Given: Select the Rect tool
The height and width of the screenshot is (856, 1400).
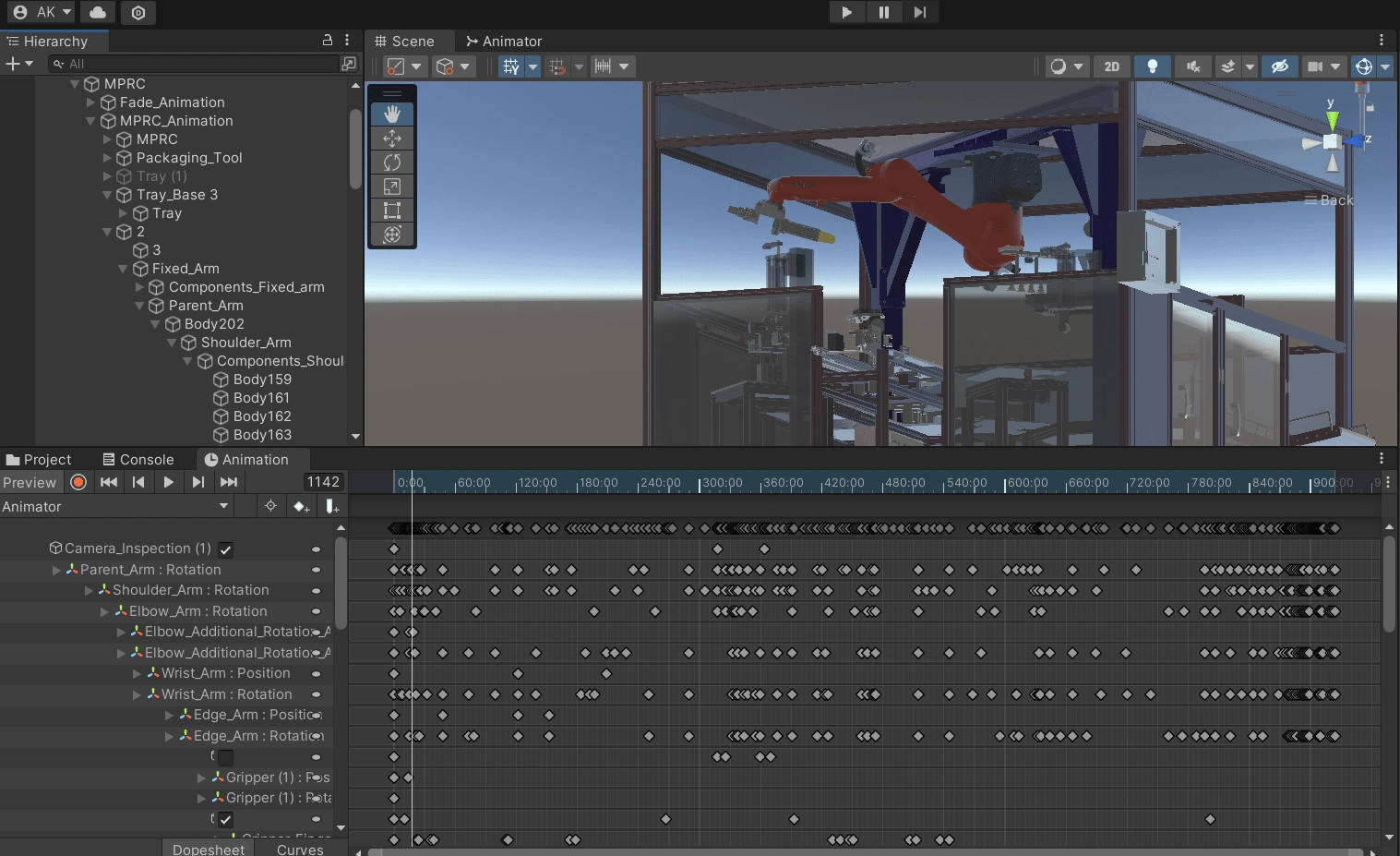Looking at the screenshot, I should [x=392, y=210].
